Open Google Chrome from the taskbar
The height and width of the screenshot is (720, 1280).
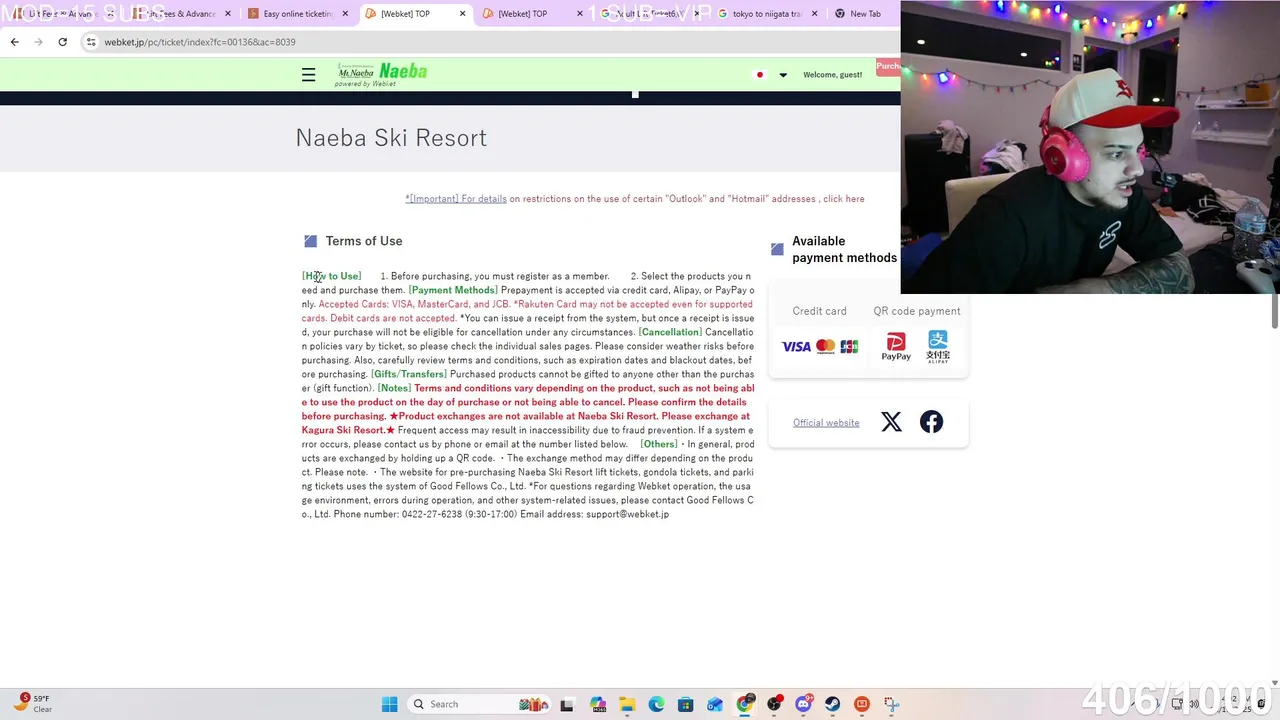click(744, 704)
